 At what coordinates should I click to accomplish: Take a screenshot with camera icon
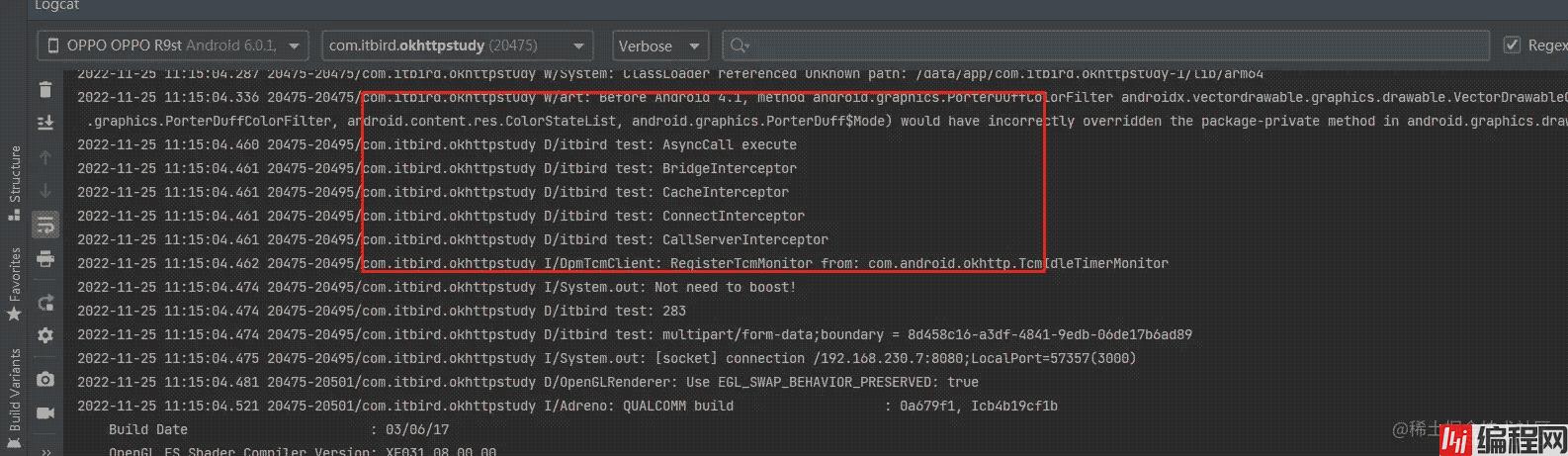45,379
